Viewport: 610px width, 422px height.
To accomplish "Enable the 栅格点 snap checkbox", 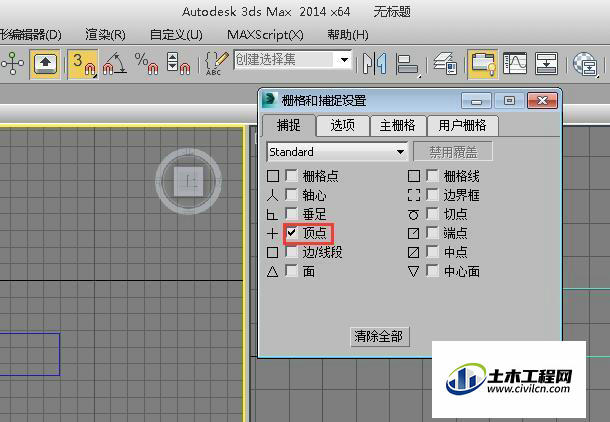I will (291, 175).
